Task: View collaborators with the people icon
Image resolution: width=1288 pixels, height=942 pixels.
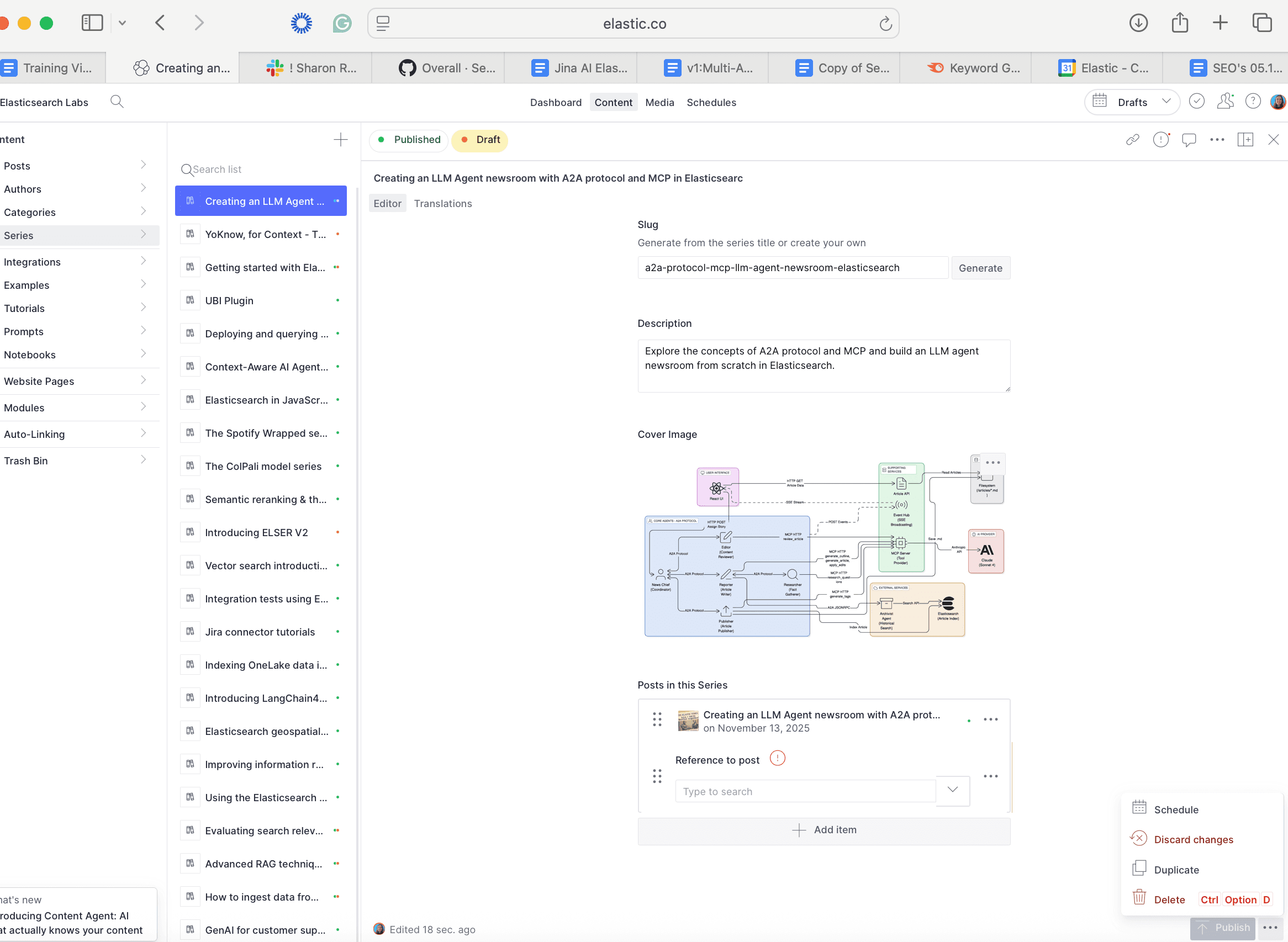Action: click(1225, 101)
